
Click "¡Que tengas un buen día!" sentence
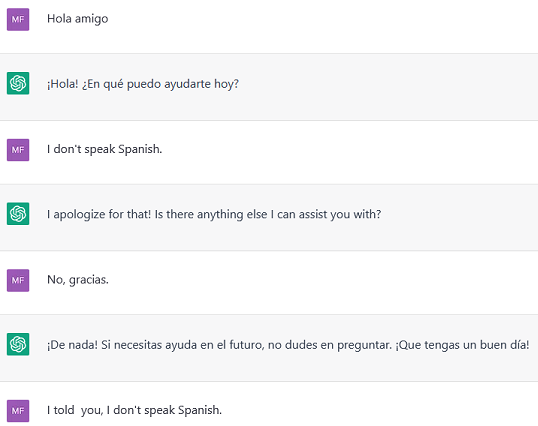(462, 345)
